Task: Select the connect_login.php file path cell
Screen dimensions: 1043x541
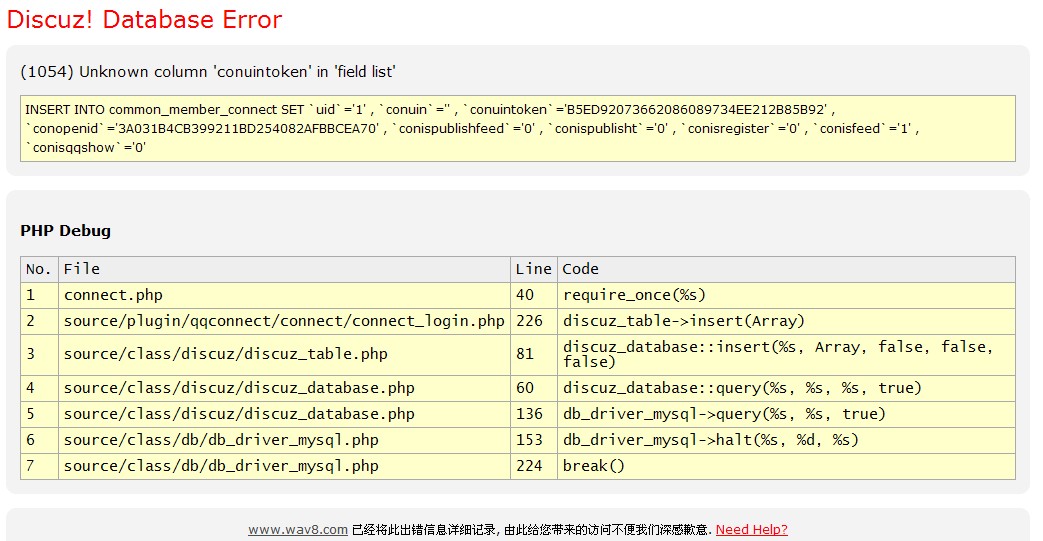Action: (284, 321)
